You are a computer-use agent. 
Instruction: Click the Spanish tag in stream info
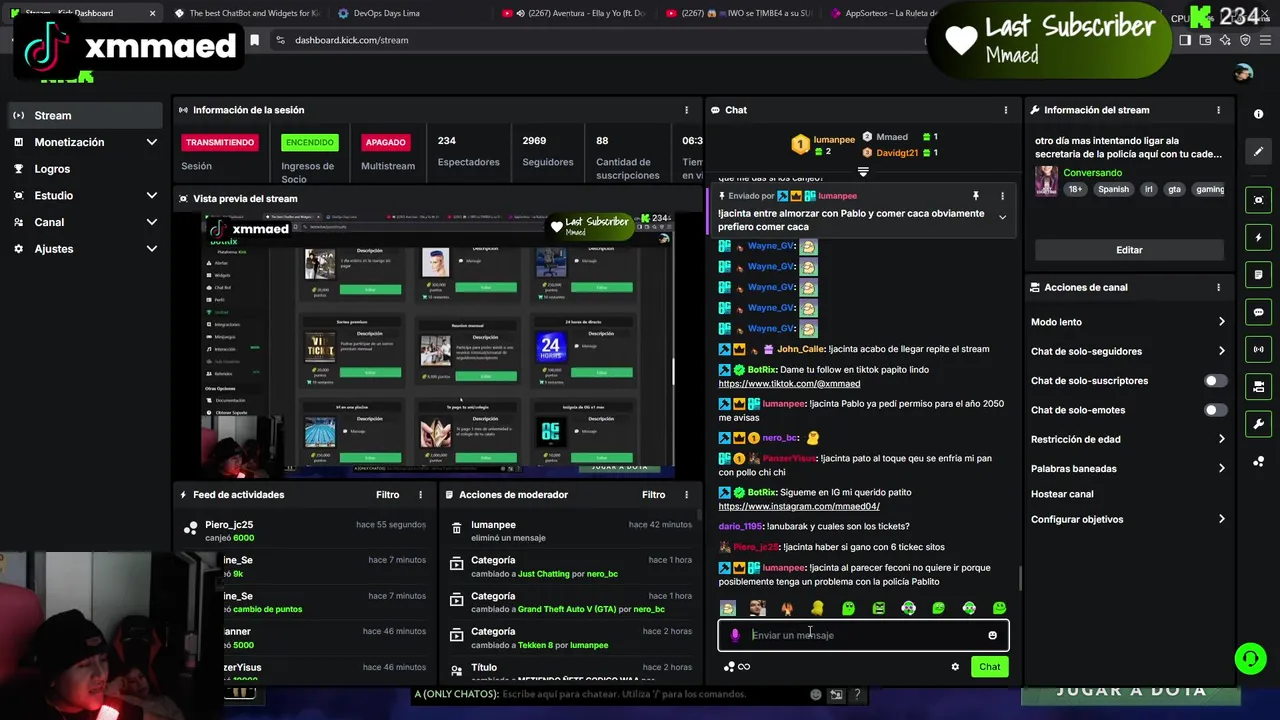(1113, 189)
